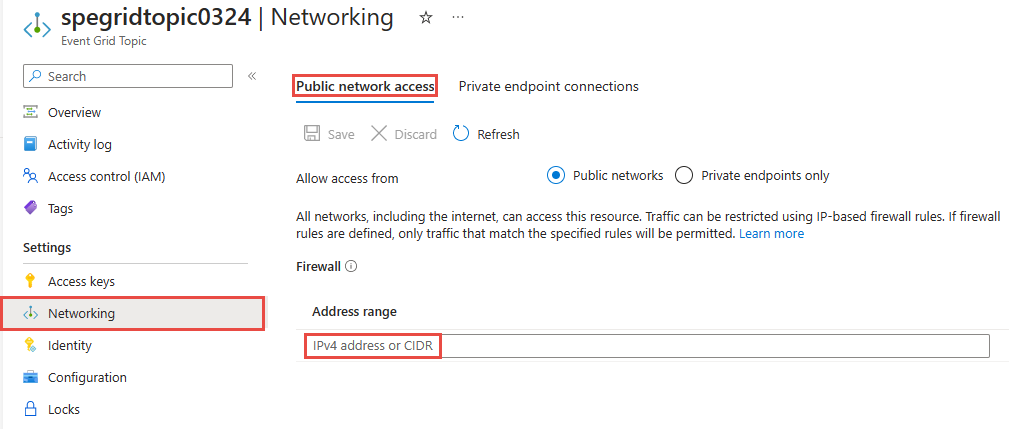This screenshot has width=1009, height=429.
Task: Click the Tags icon in sidebar
Action: pos(30,209)
